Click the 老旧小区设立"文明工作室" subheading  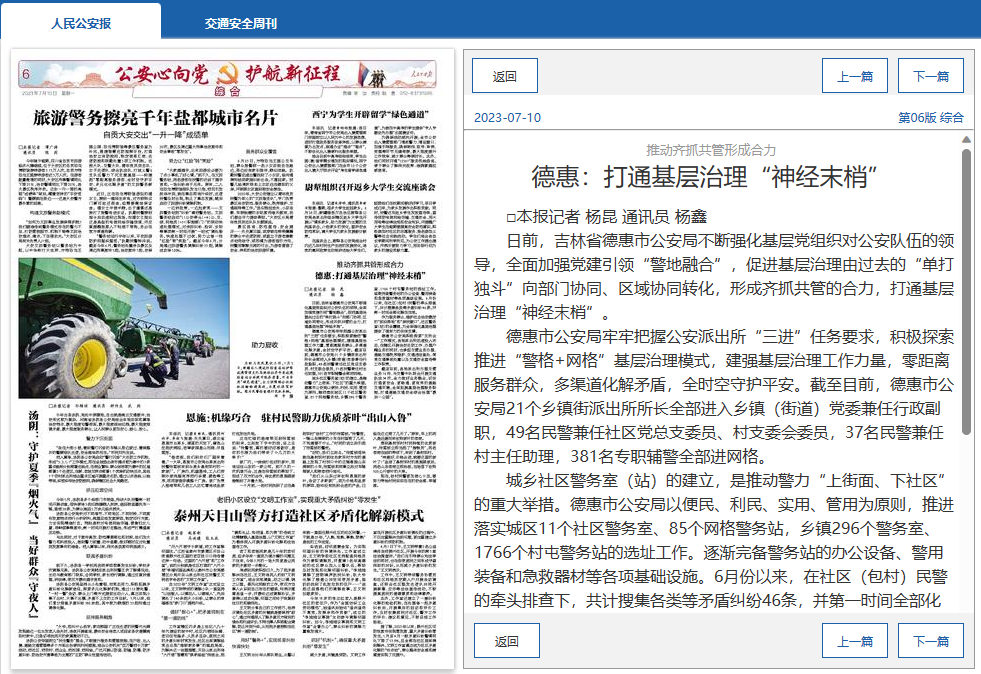(x=298, y=499)
